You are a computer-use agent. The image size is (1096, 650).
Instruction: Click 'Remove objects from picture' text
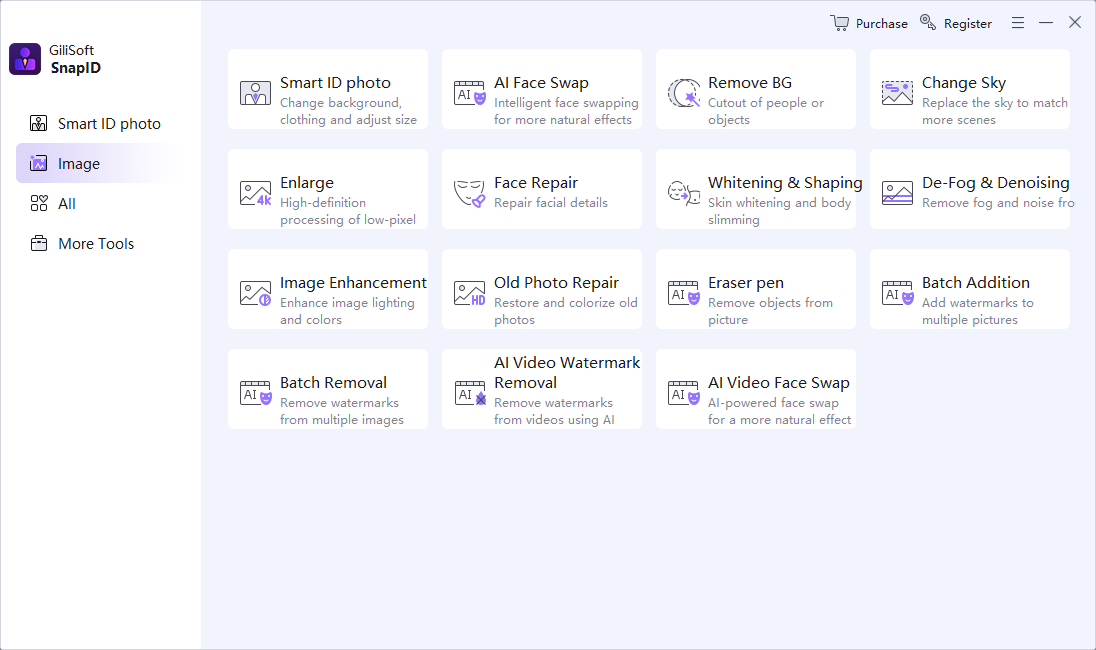coord(770,311)
